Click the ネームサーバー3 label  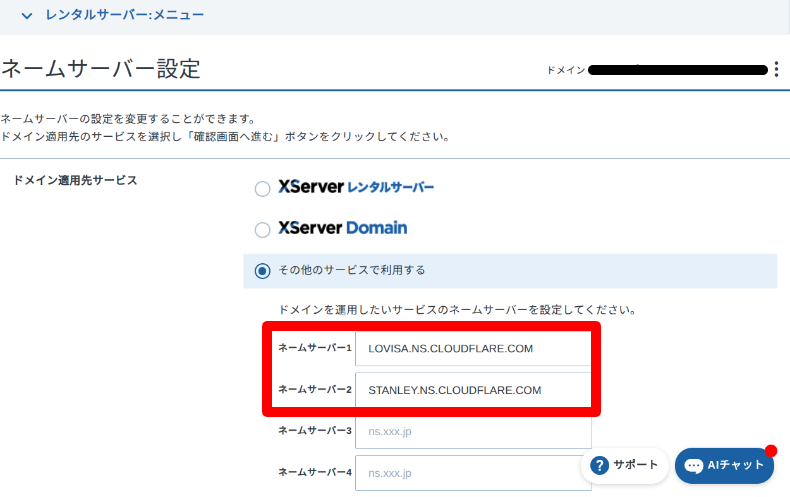click(x=315, y=430)
